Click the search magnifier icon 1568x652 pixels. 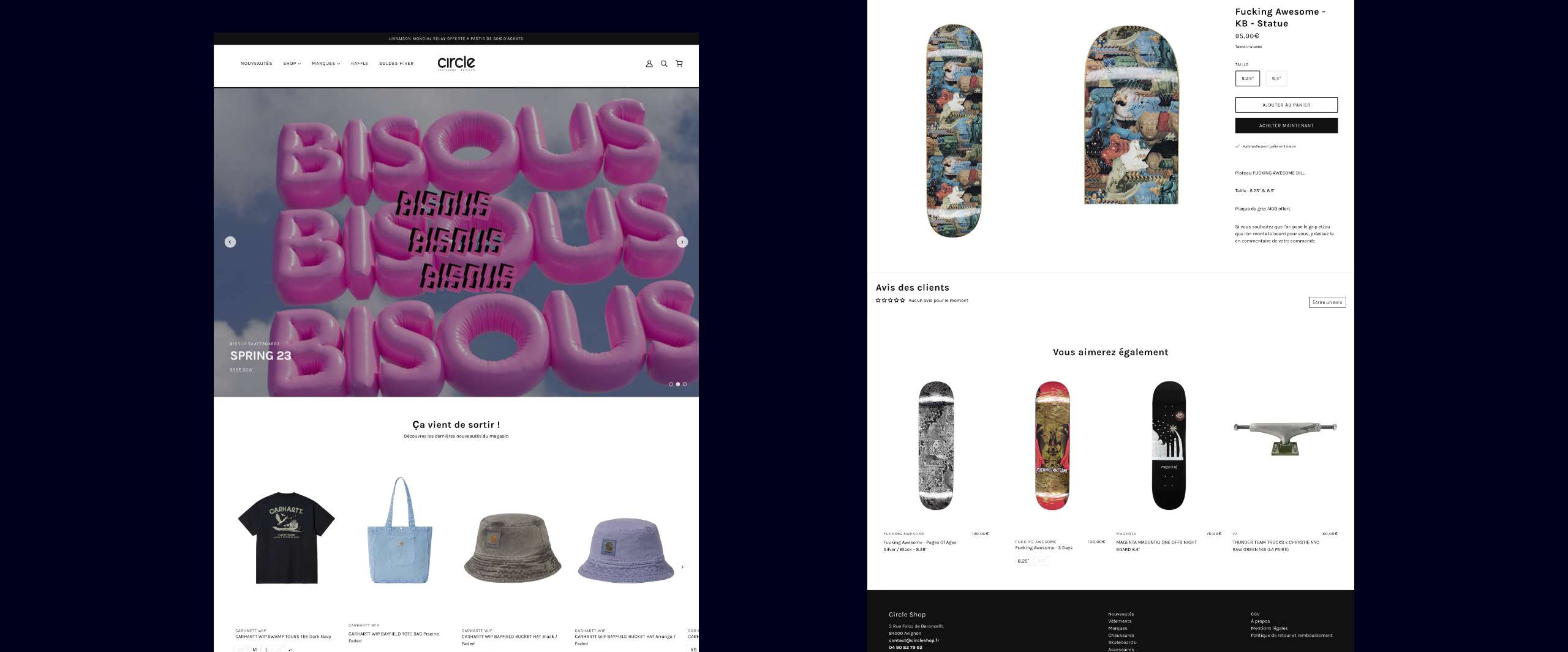[664, 64]
